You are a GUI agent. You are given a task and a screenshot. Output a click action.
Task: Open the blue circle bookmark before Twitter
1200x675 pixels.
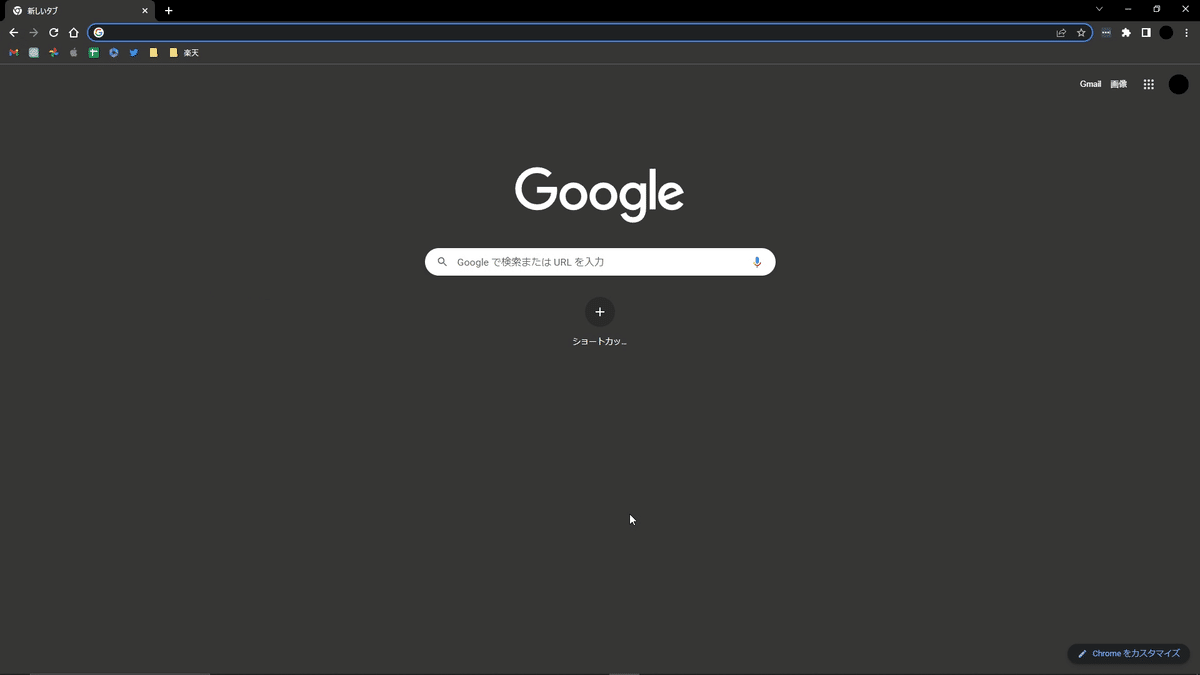pyautogui.click(x=114, y=53)
